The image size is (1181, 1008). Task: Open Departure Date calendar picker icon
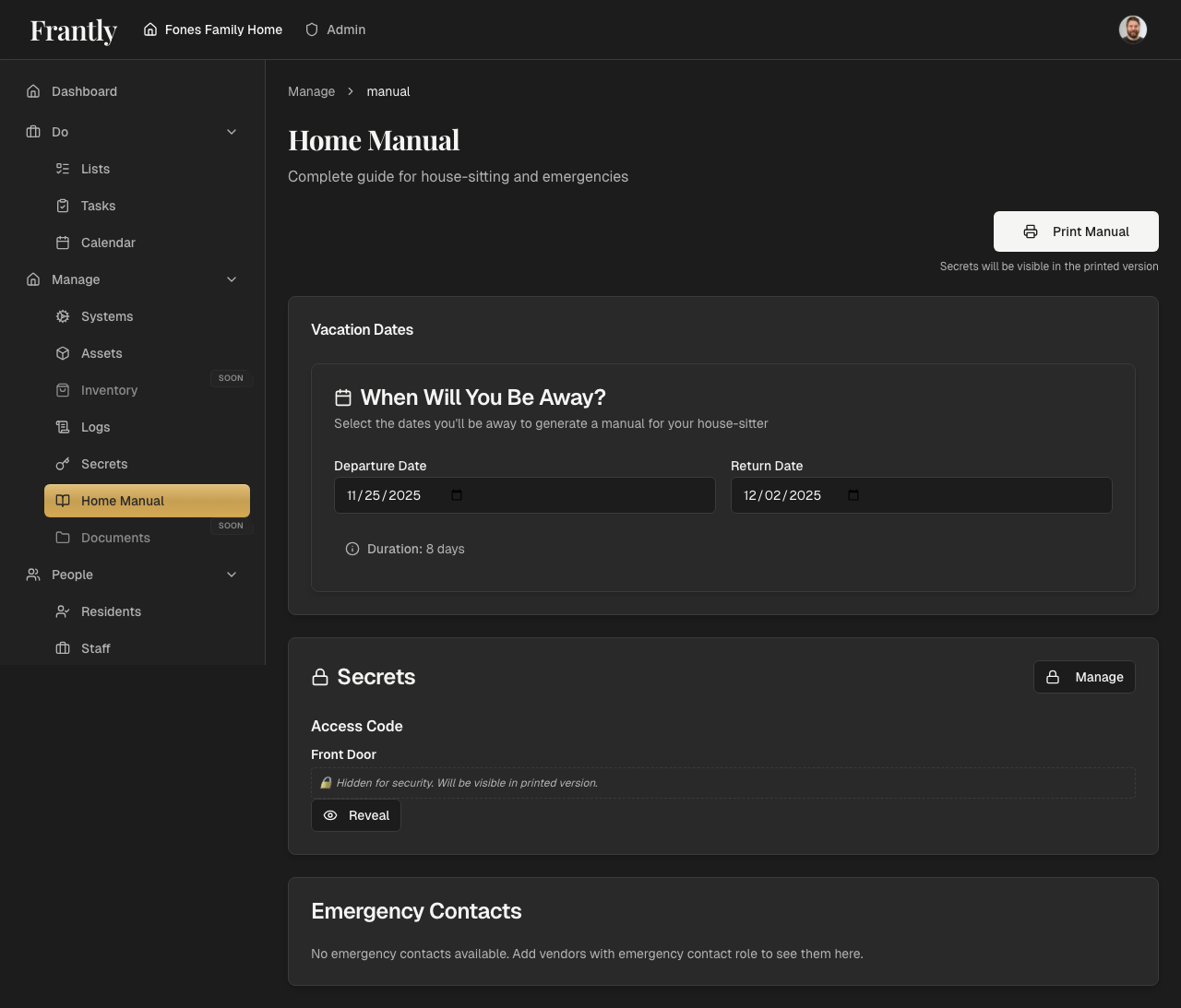click(x=457, y=495)
